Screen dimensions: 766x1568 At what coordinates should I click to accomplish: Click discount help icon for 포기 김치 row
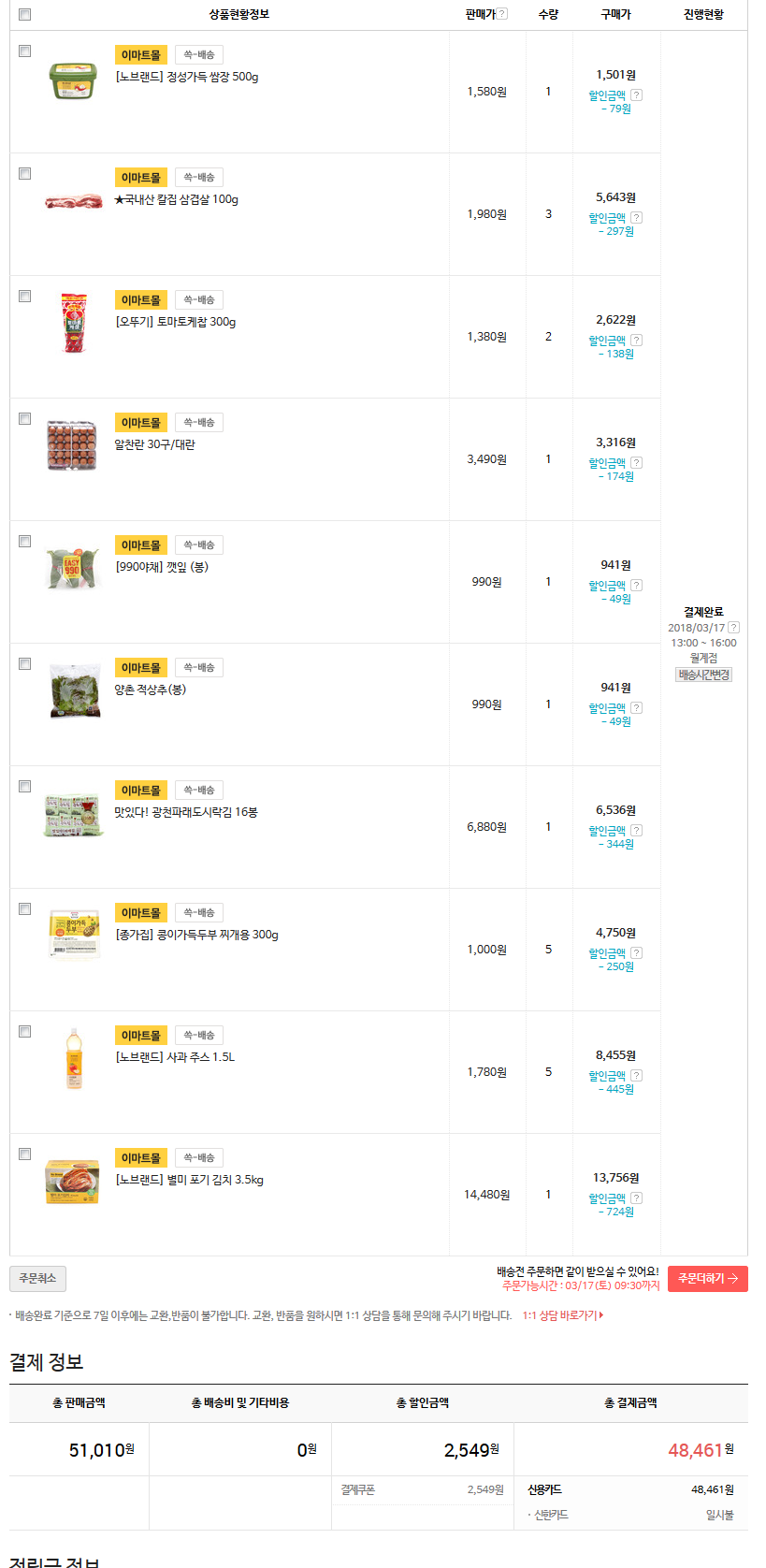[x=636, y=1198]
